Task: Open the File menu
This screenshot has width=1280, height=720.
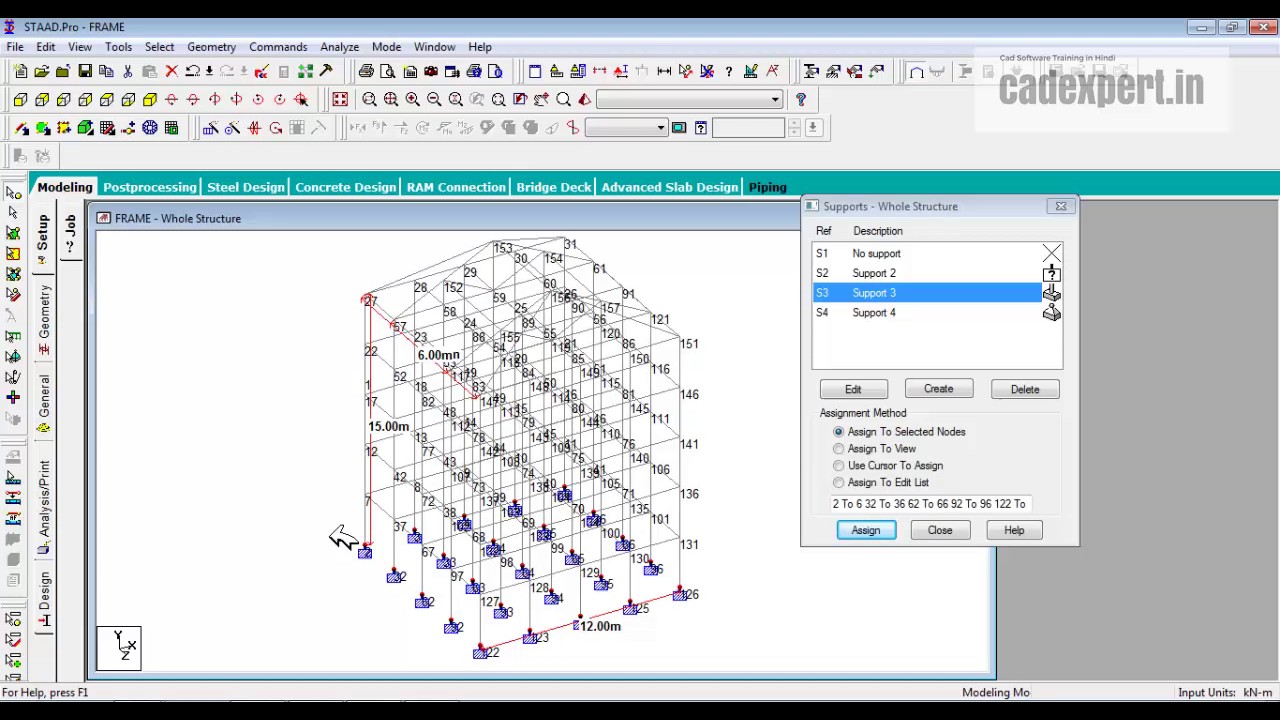Action: click(15, 47)
